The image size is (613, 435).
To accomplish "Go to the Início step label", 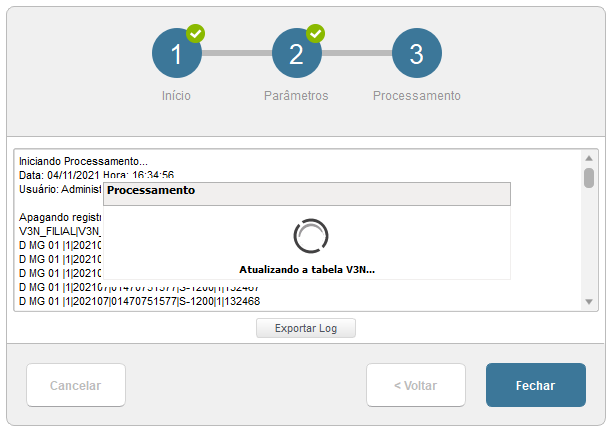I will pyautogui.click(x=176, y=96).
